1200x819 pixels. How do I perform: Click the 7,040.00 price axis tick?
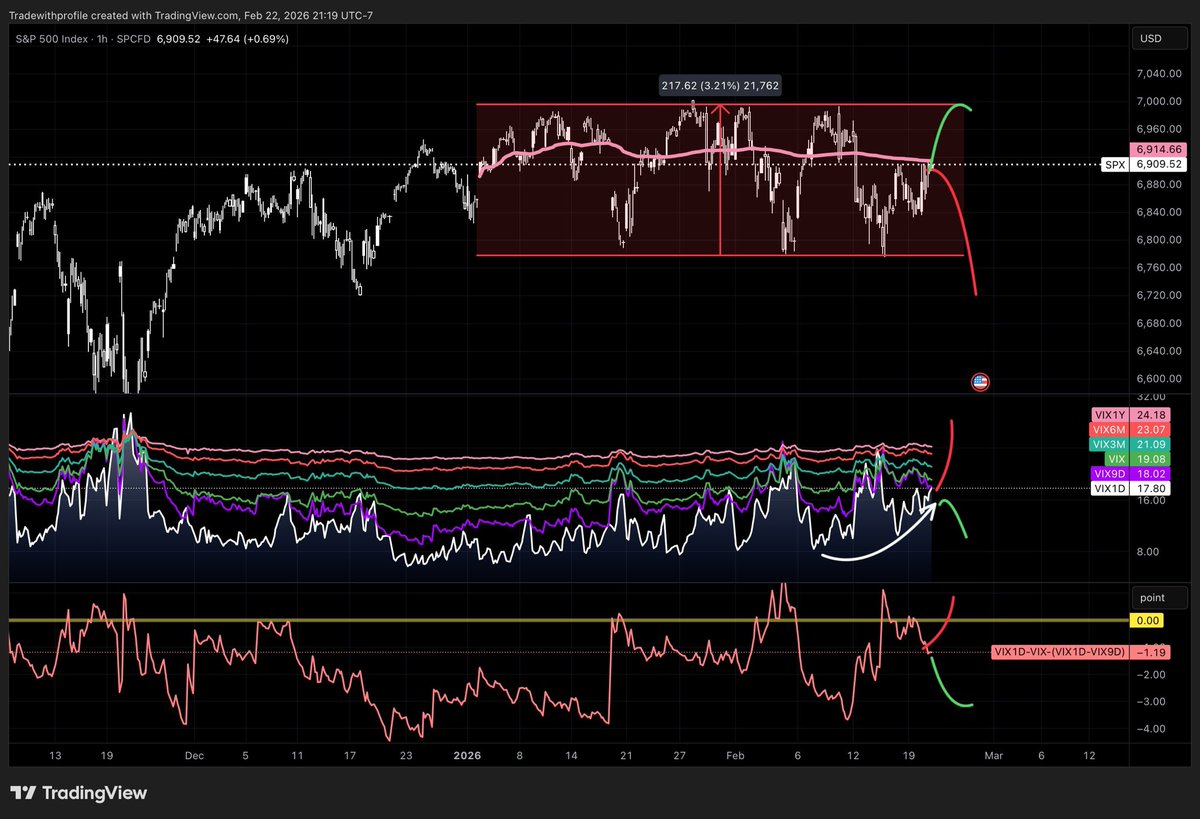[1157, 73]
